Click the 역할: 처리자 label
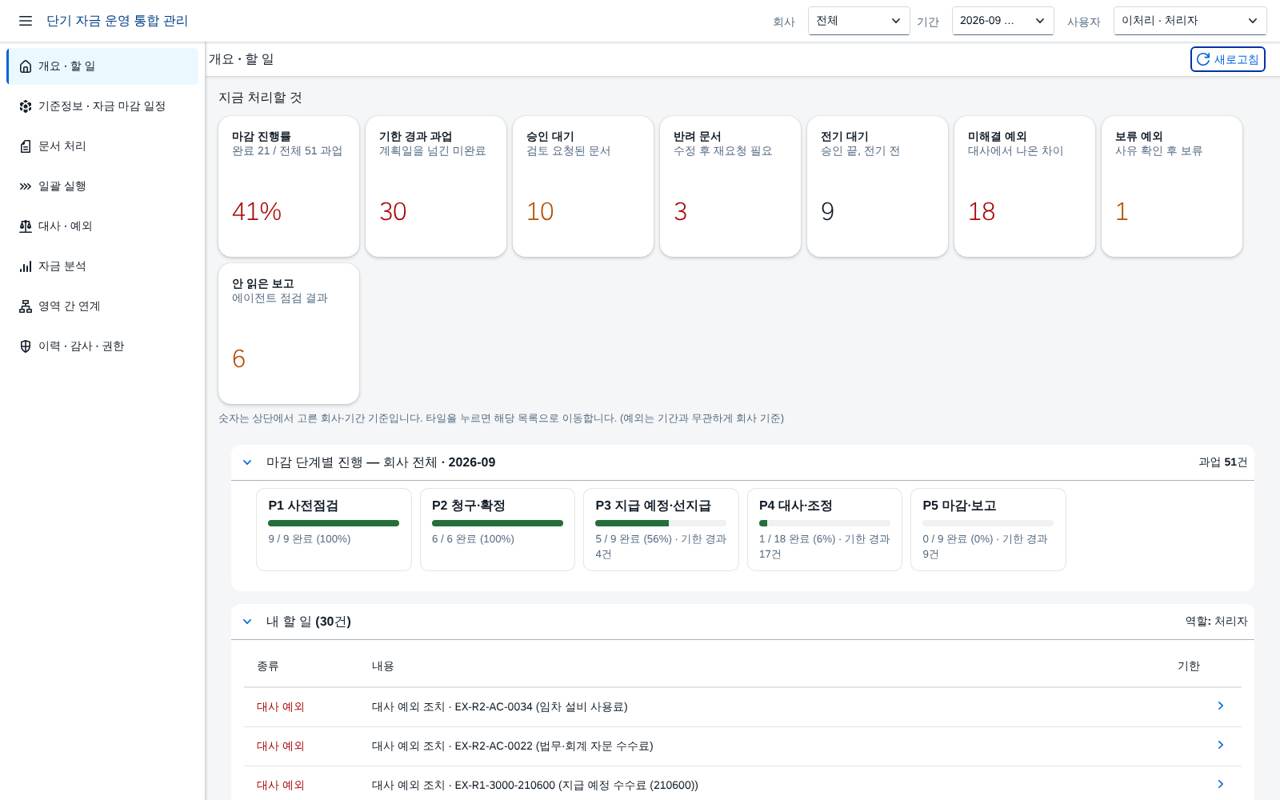This screenshot has width=1280, height=800. (x=1216, y=621)
